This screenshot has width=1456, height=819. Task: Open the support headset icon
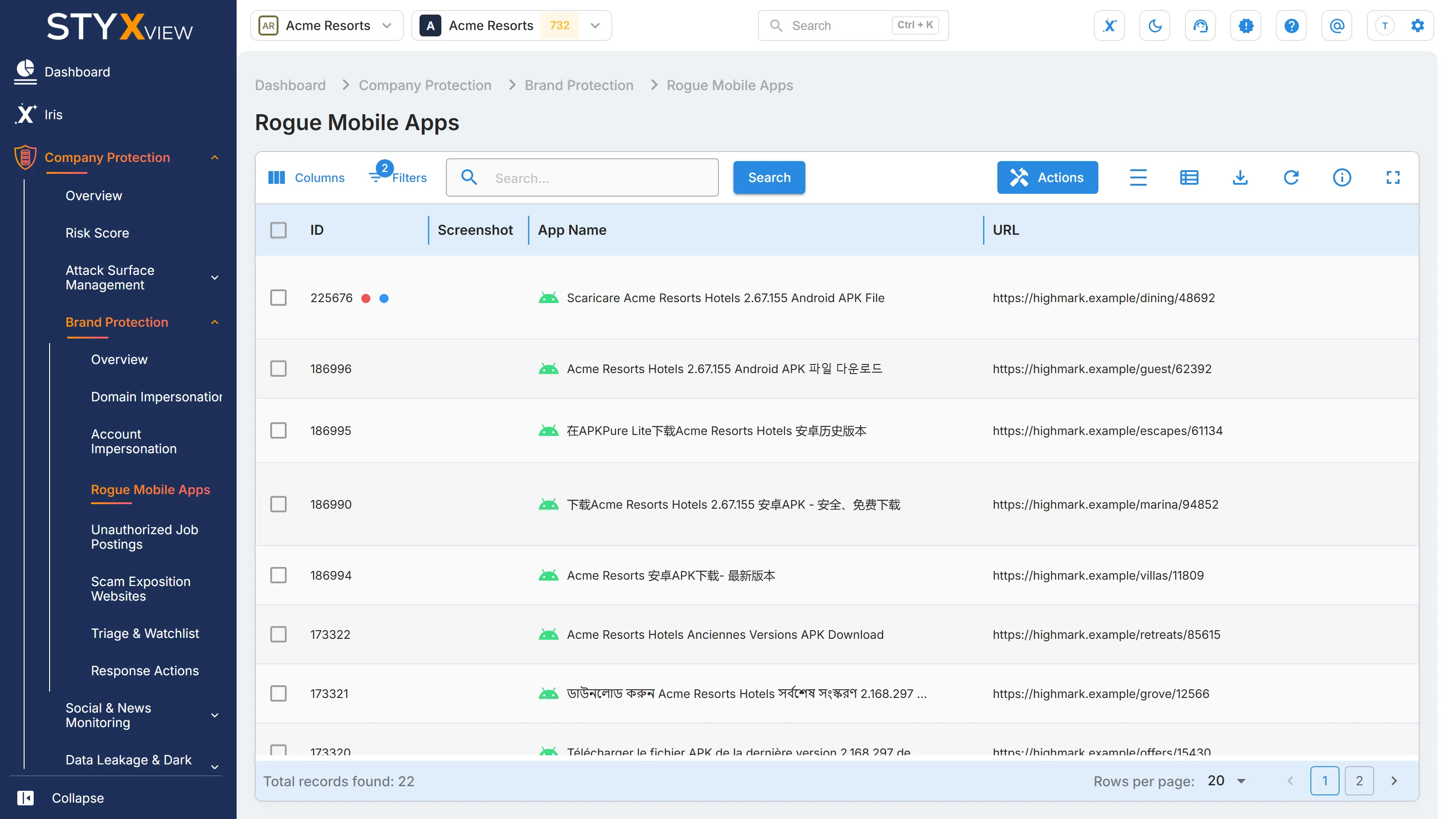pos(1200,25)
